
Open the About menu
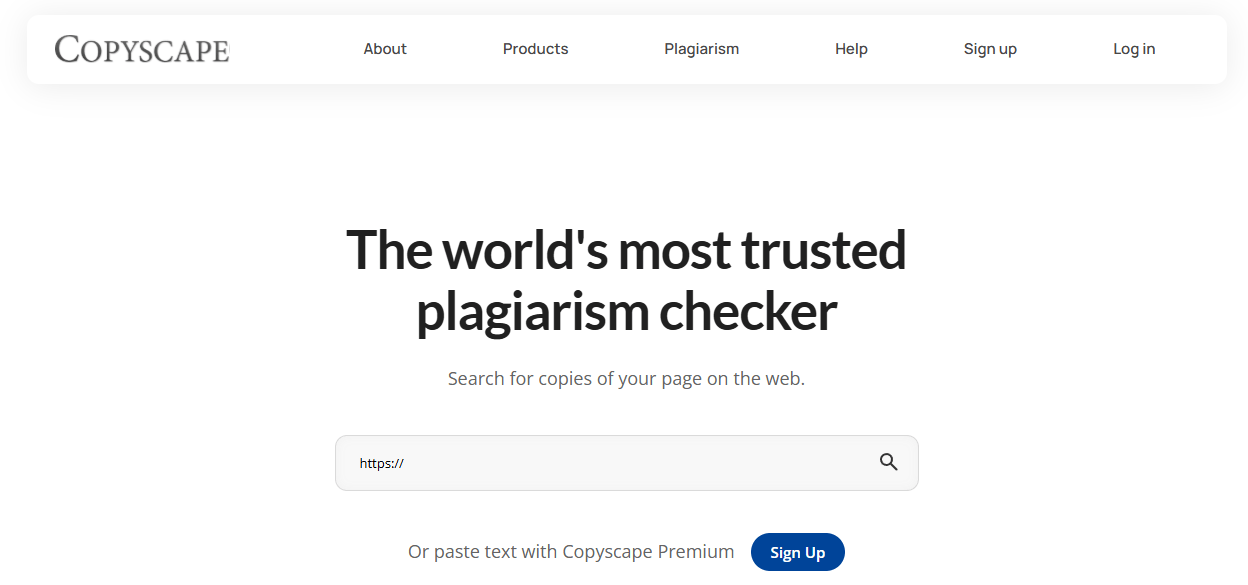385,49
